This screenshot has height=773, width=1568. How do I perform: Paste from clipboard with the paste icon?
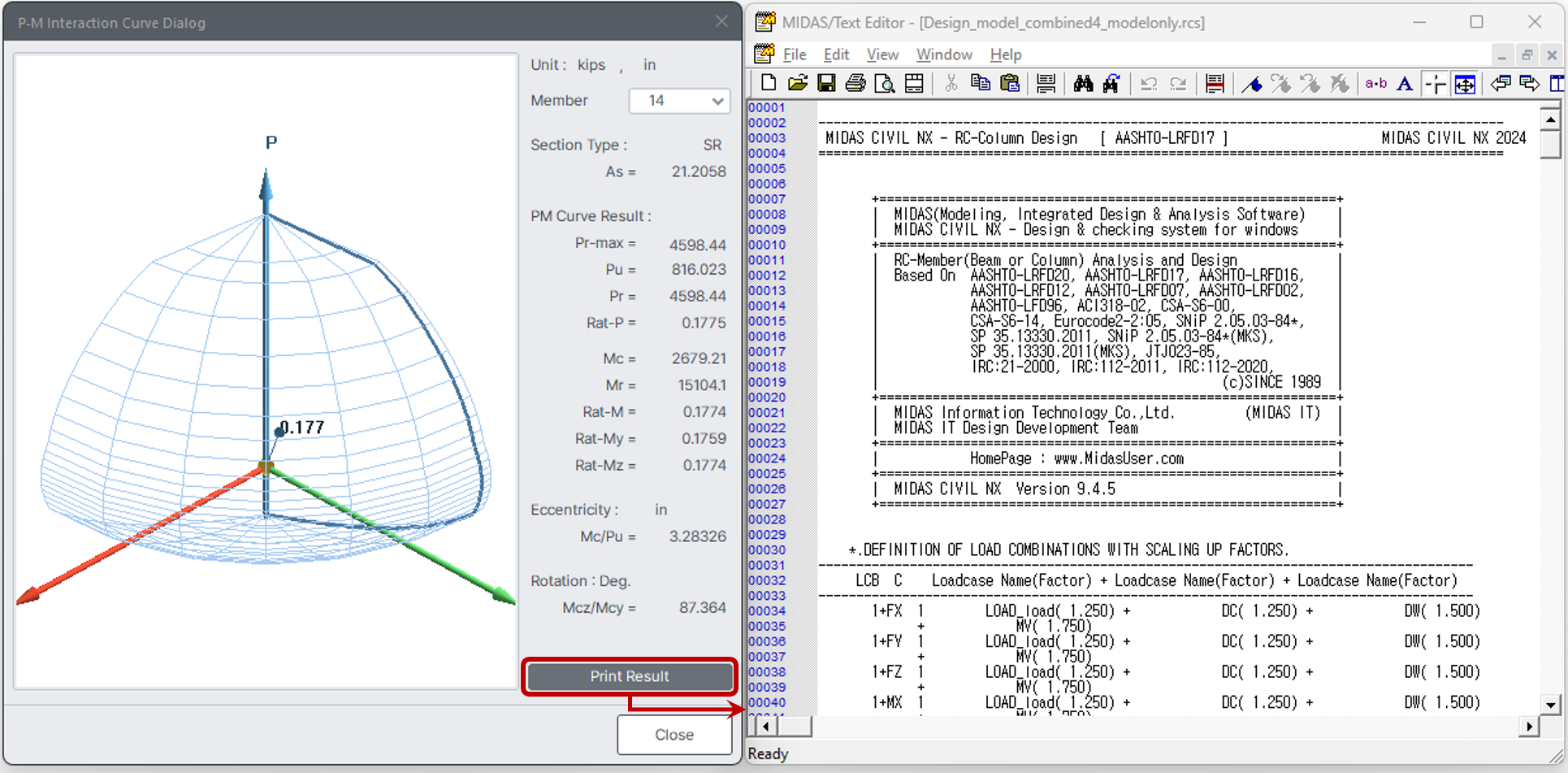click(1010, 83)
